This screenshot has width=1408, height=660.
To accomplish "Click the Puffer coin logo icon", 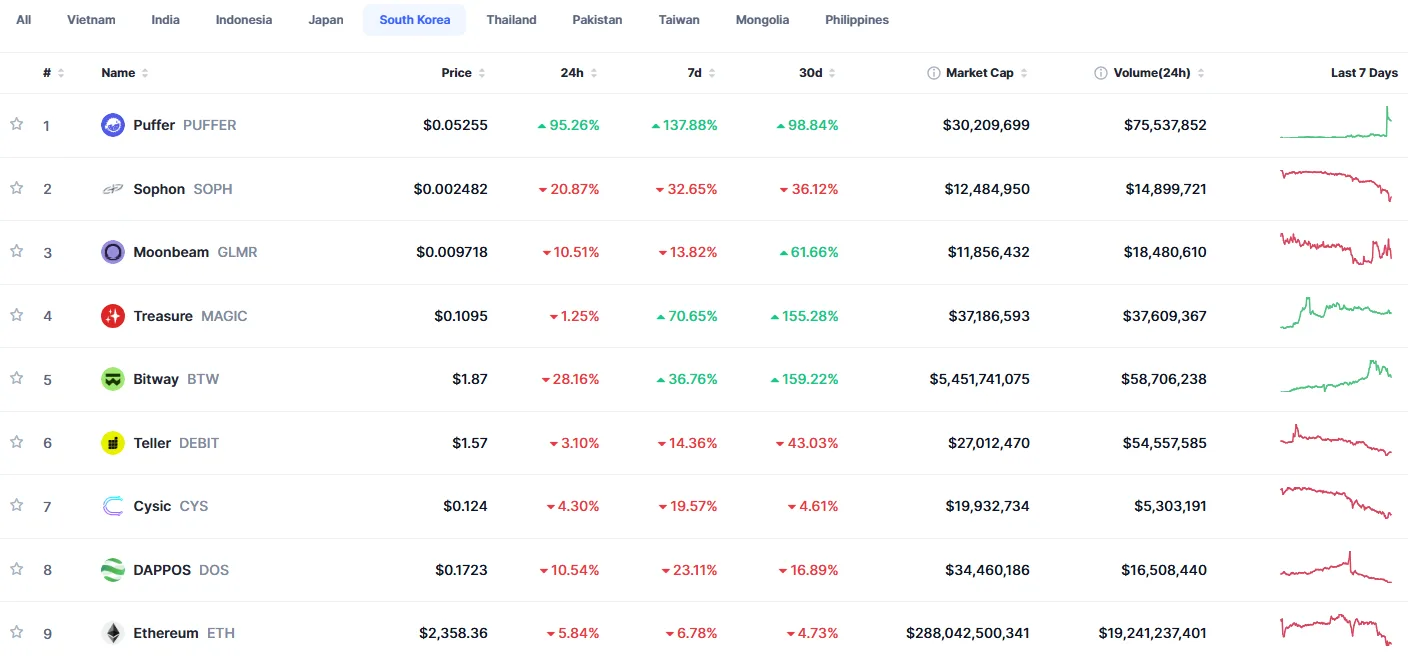I will (113, 125).
